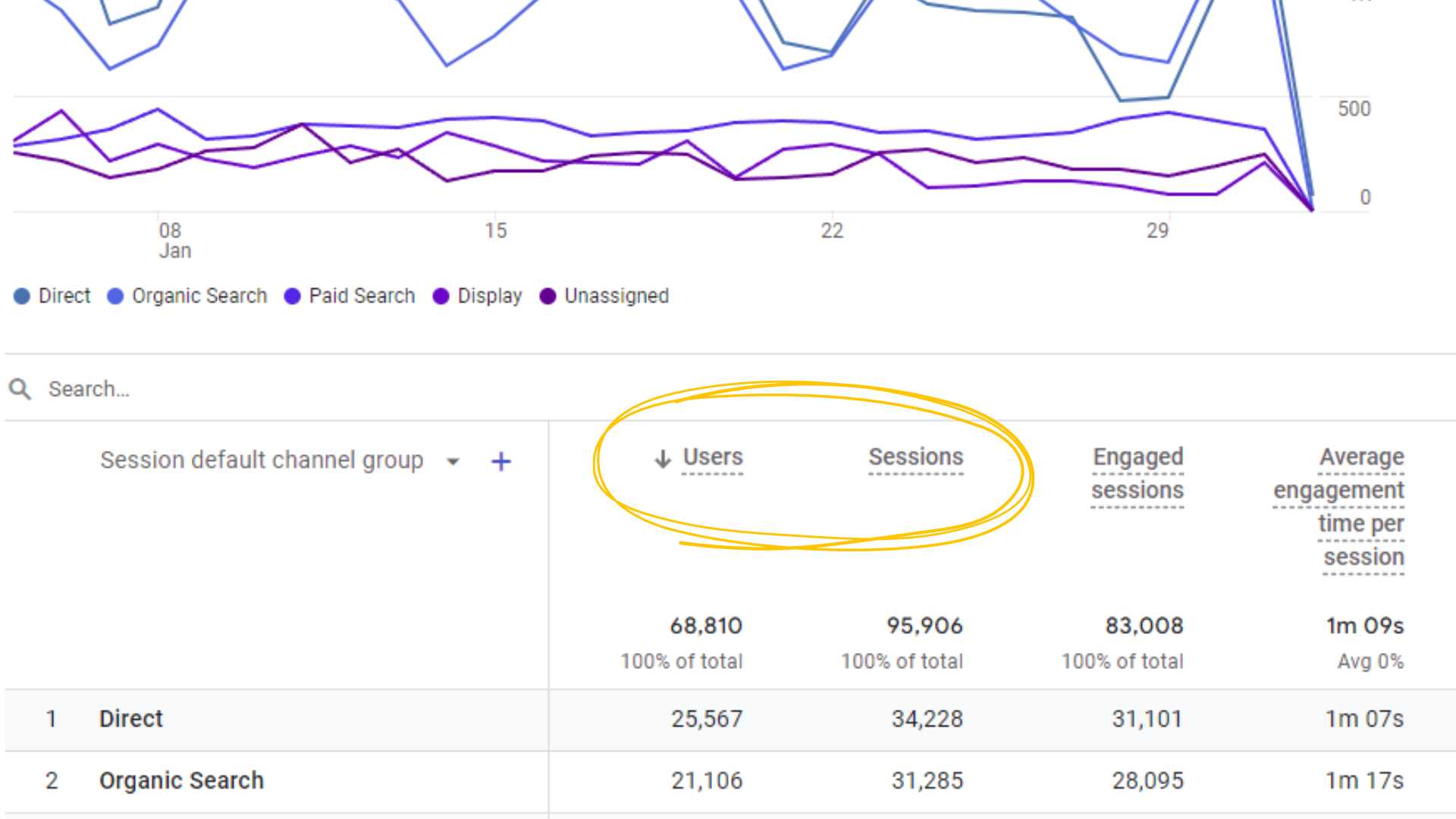
Task: Click the plus icon to add dimension
Action: coord(500,461)
